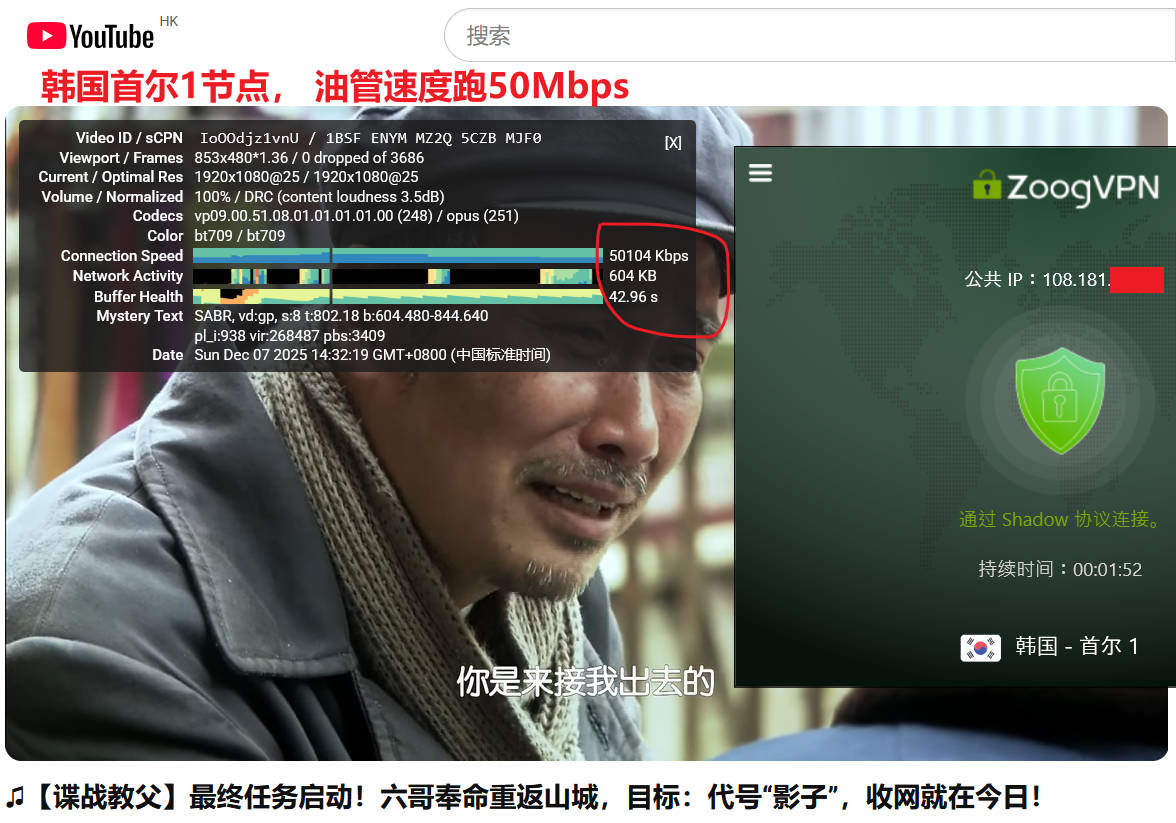
Task: Click the music note icon before the title
Action: tap(15, 797)
